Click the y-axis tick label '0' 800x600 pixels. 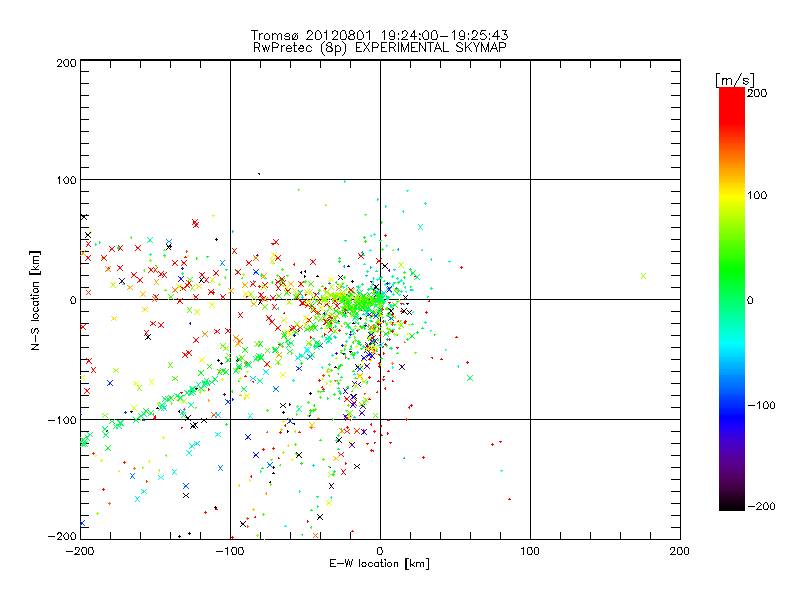(x=73, y=301)
